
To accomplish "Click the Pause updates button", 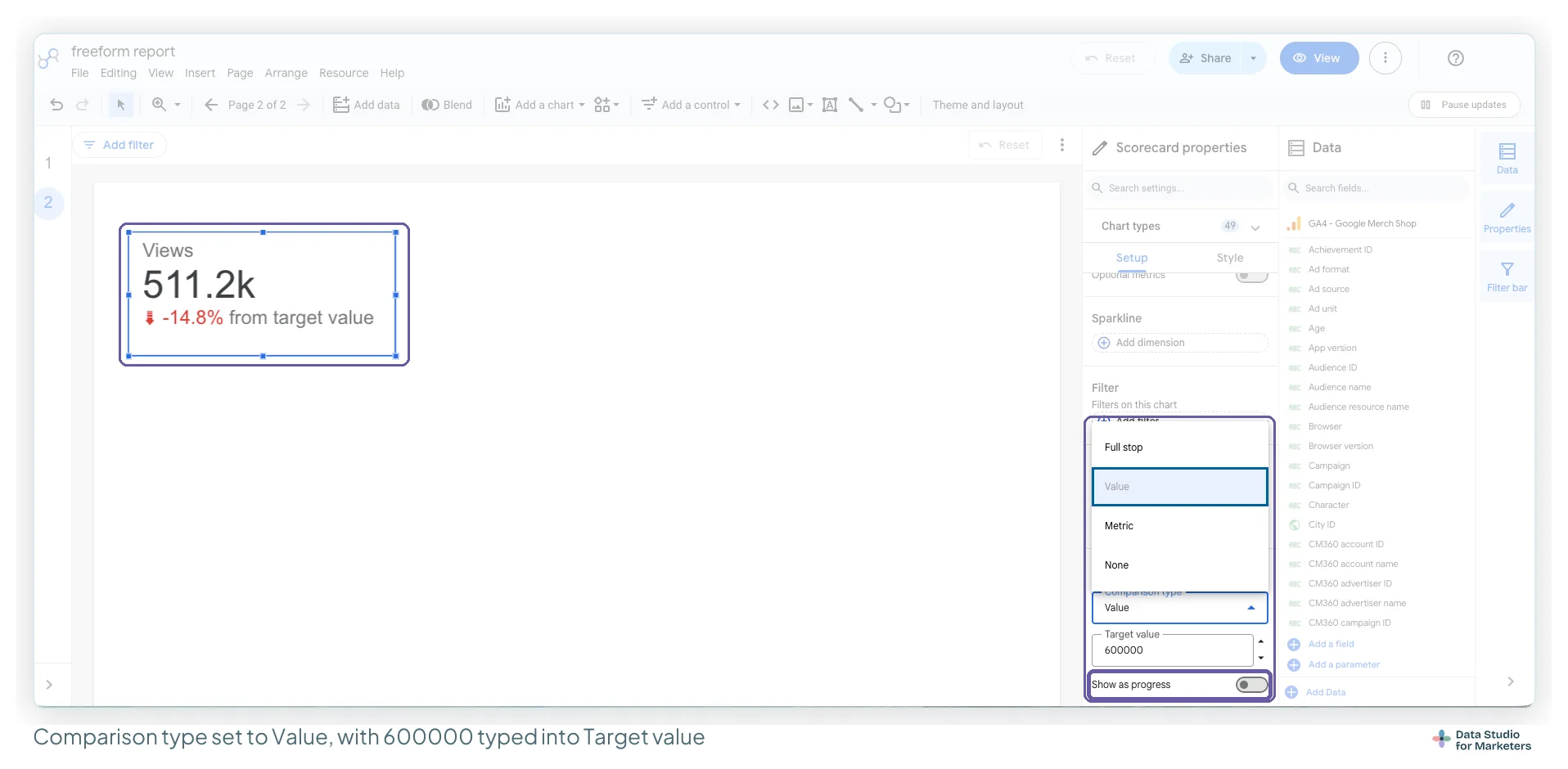I will 1464,105.
